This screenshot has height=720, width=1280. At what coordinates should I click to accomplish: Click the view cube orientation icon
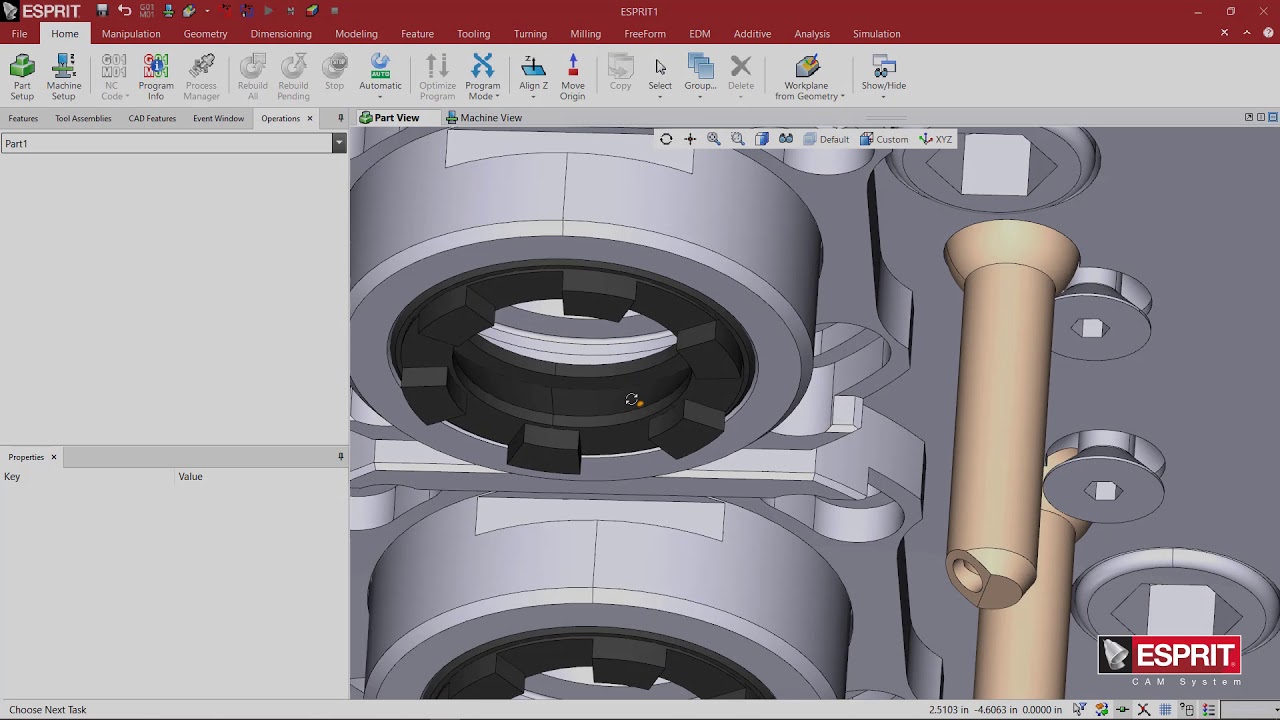coord(762,139)
